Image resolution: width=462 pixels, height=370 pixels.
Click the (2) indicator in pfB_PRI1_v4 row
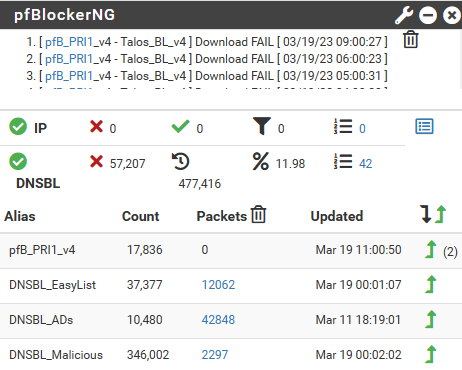[x=450, y=252]
